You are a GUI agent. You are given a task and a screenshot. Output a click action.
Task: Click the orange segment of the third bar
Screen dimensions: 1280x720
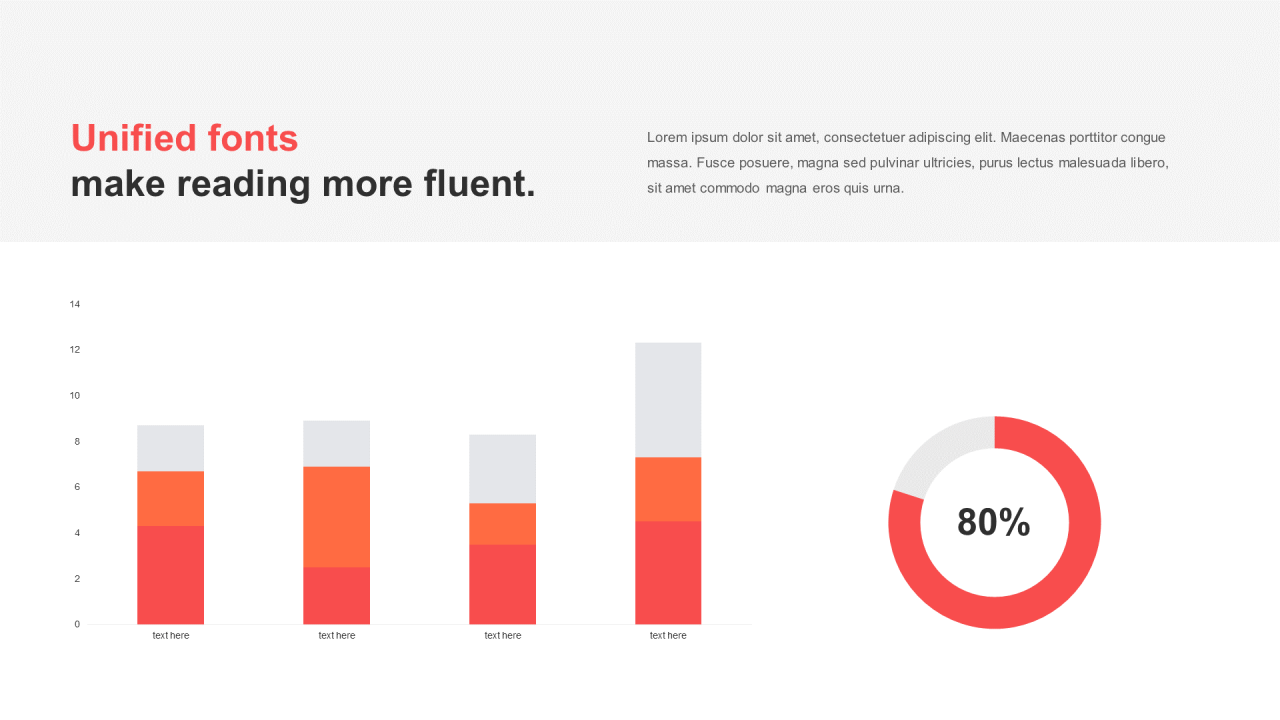502,524
